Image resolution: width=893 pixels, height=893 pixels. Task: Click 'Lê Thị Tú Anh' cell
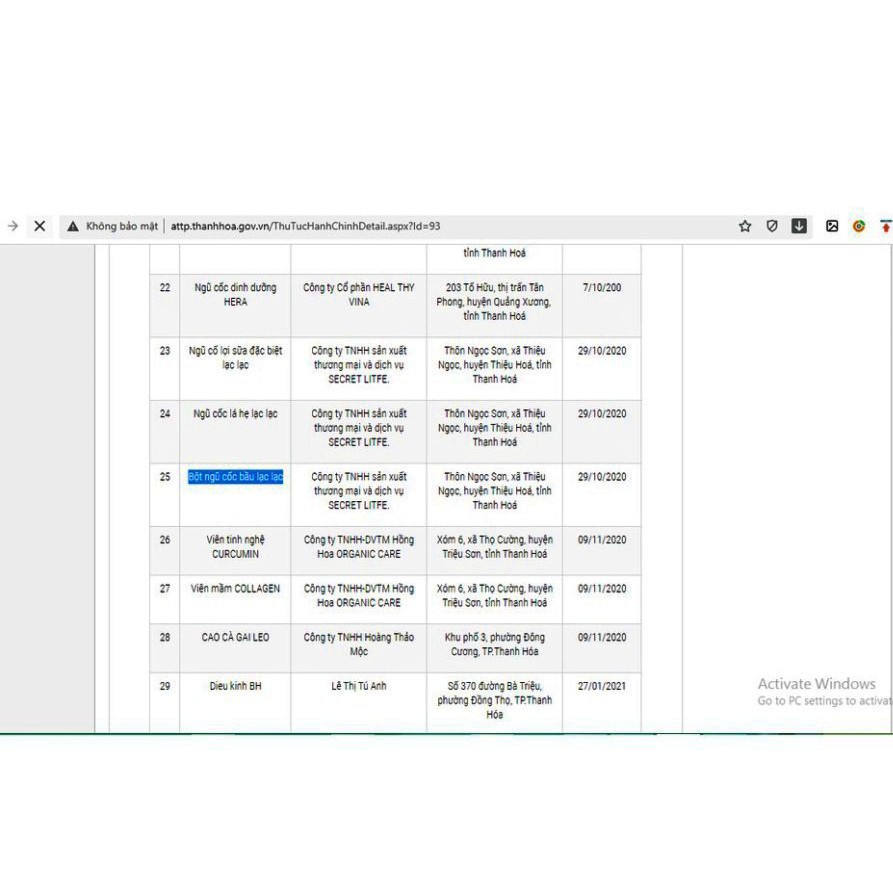[359, 686]
